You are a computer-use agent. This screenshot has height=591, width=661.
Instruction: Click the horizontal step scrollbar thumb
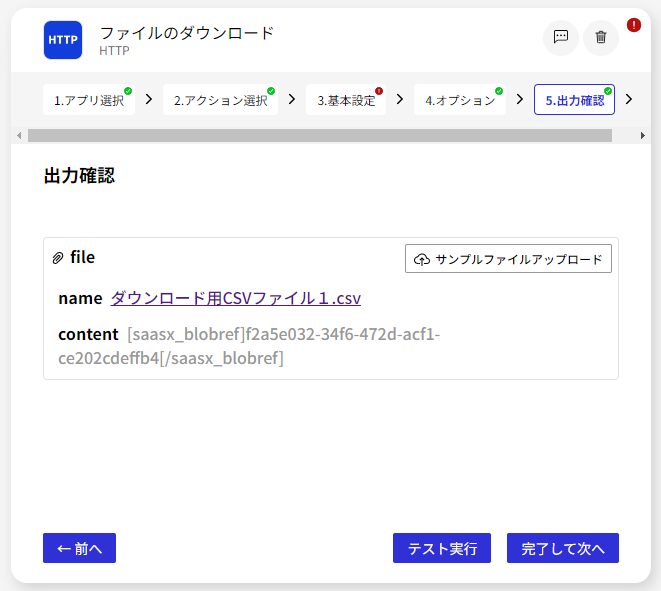click(x=320, y=136)
